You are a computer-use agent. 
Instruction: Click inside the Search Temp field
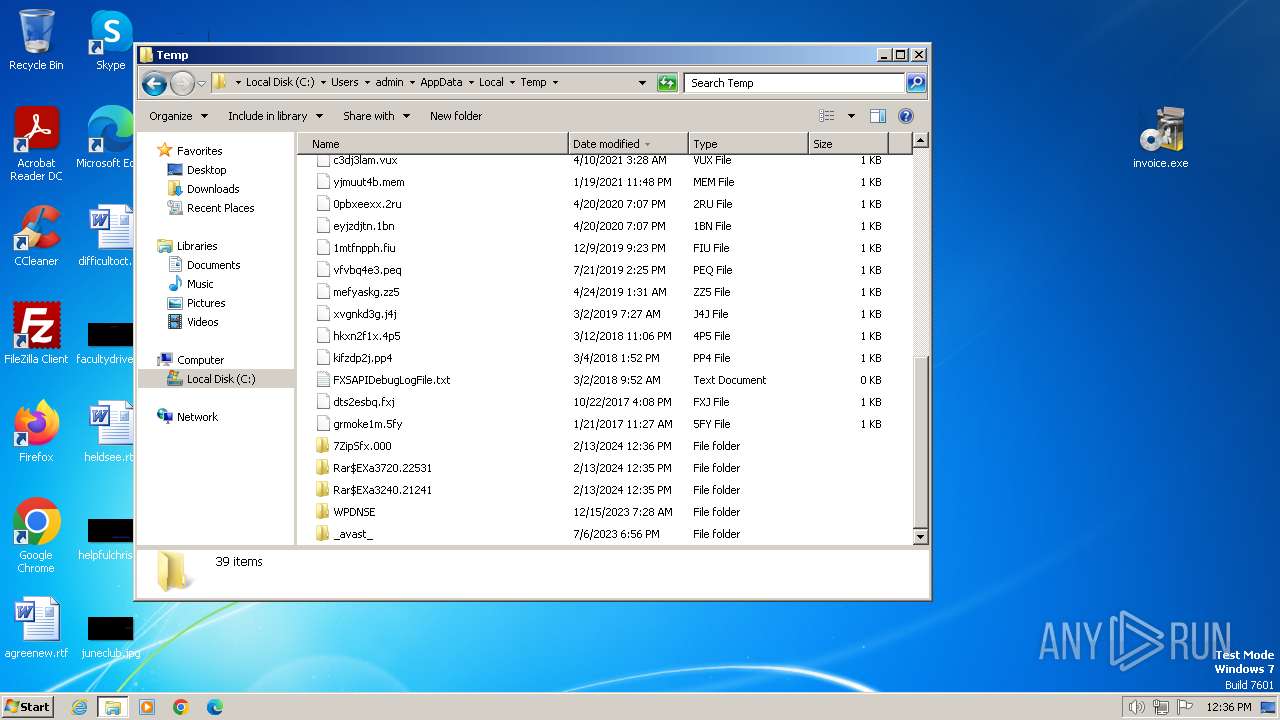pos(795,83)
